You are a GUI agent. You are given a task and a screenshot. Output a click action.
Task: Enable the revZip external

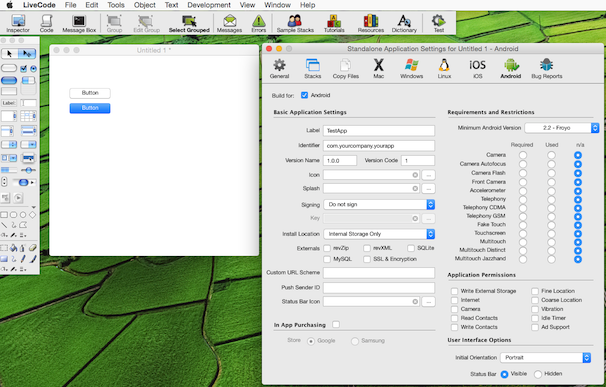tap(327, 248)
